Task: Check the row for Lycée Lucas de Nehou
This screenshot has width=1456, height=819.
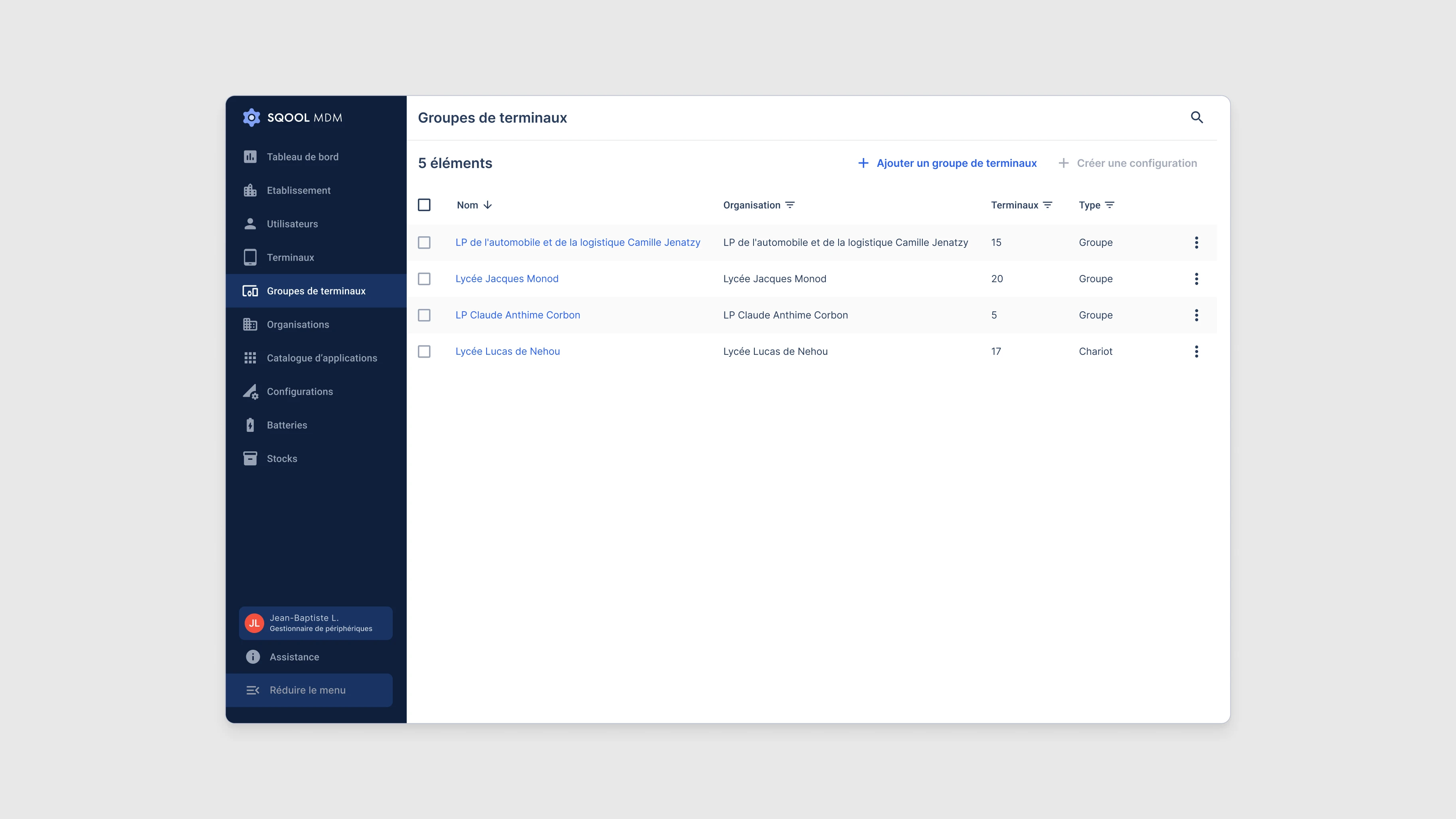Action: (x=425, y=352)
